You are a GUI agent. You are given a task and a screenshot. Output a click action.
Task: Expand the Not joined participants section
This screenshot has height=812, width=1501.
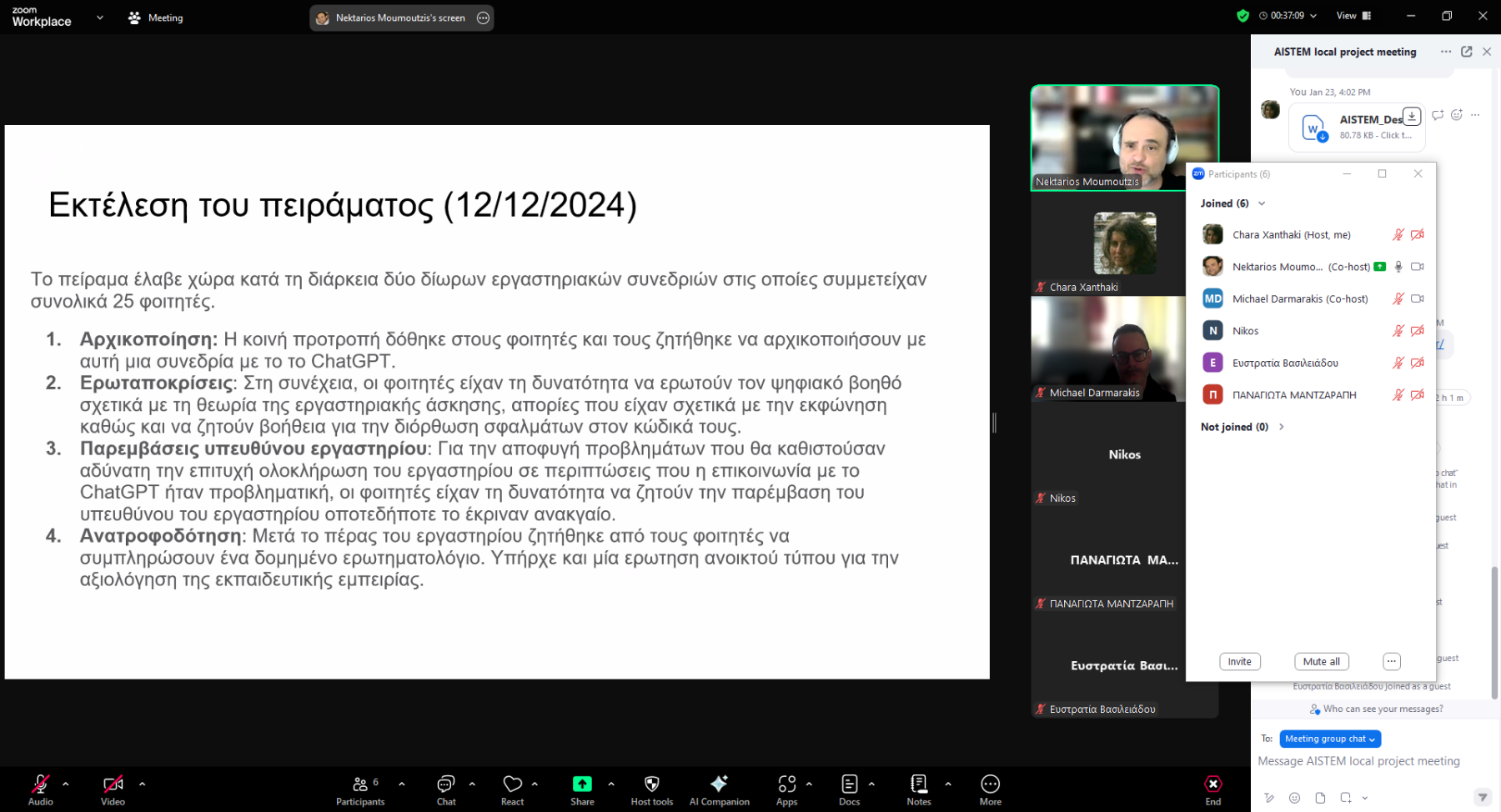(1282, 427)
